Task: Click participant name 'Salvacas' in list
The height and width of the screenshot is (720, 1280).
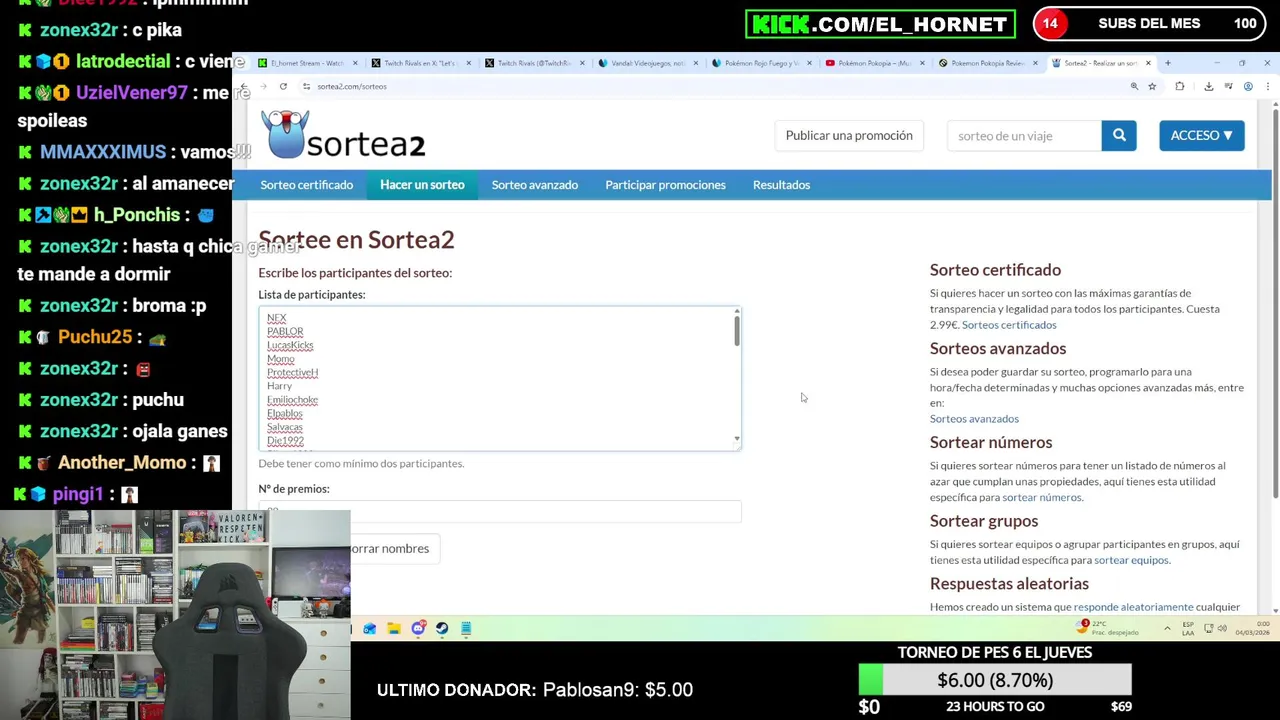Action: coord(285,427)
